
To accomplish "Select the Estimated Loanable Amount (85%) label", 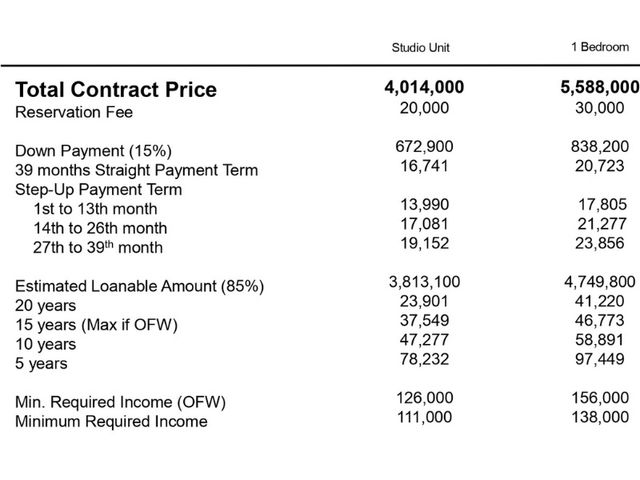I will [x=140, y=286].
